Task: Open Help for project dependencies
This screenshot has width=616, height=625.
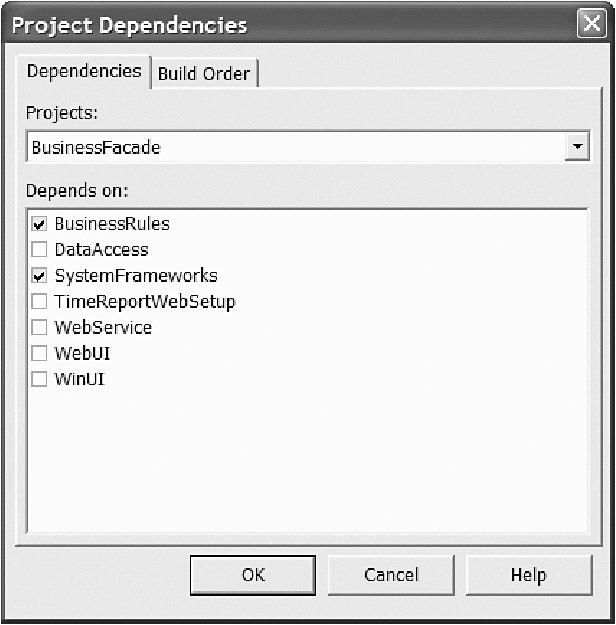Action: (x=528, y=575)
